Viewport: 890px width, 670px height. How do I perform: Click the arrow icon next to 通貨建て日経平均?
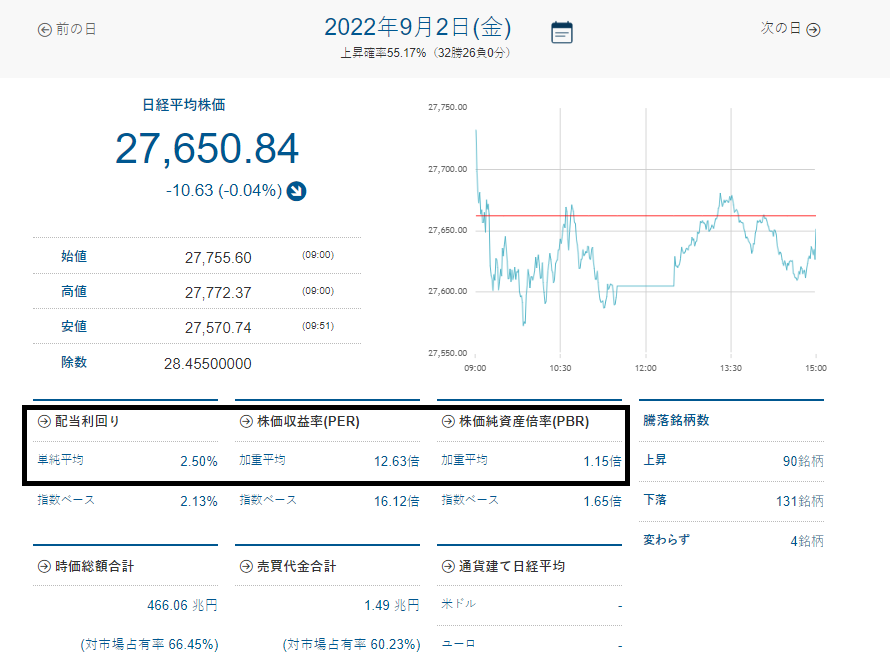click(x=448, y=566)
